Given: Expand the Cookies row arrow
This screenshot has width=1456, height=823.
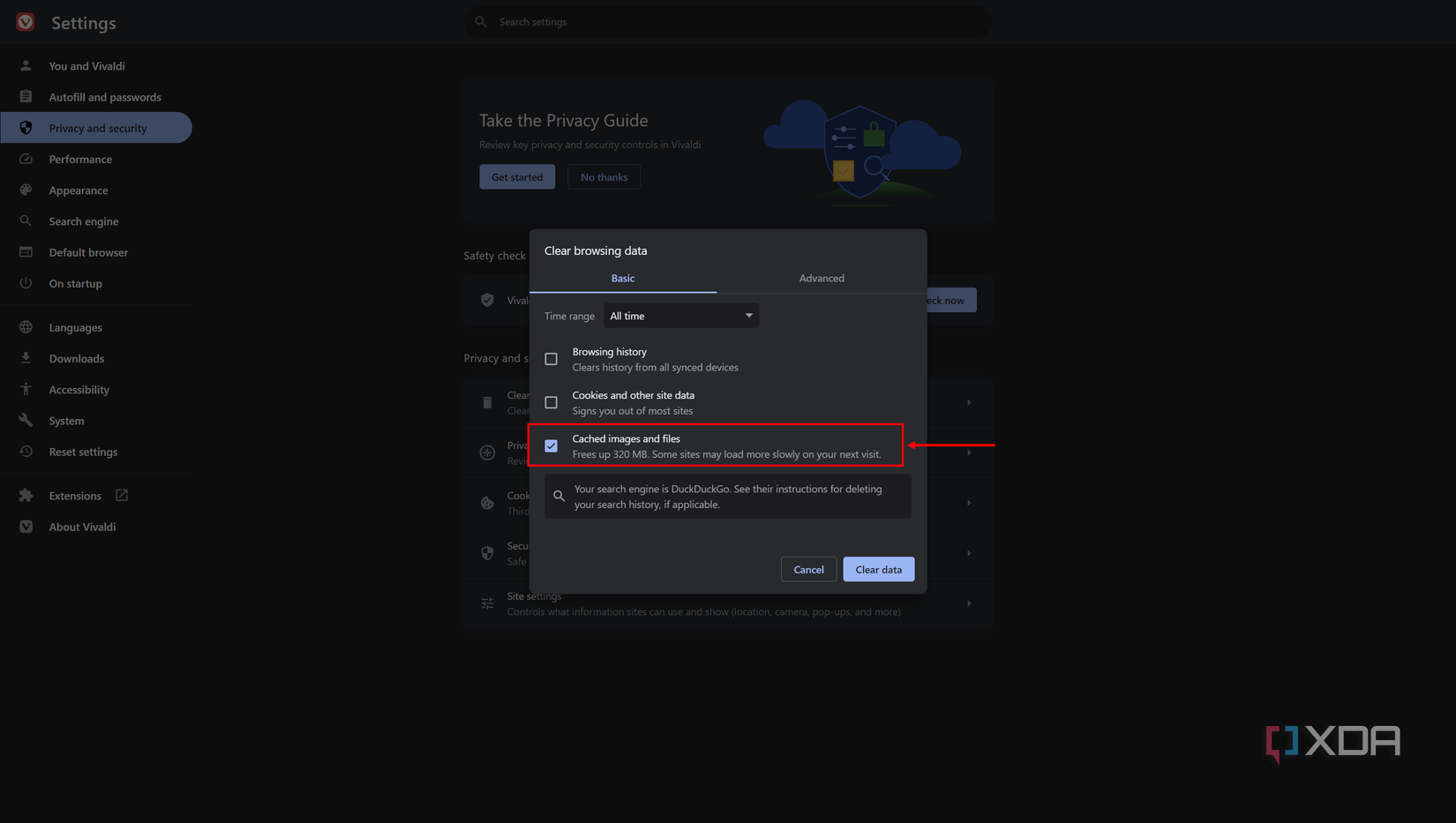Looking at the screenshot, I should point(969,503).
